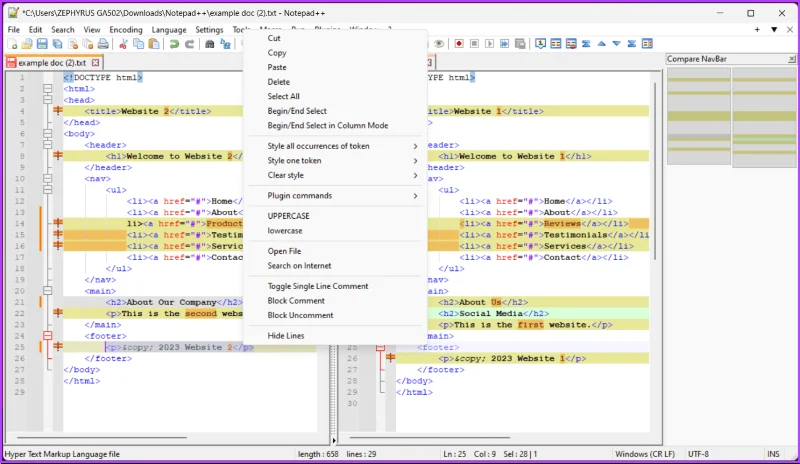
Task: Select UPPERCASE in the context menu
Action: tap(335, 216)
